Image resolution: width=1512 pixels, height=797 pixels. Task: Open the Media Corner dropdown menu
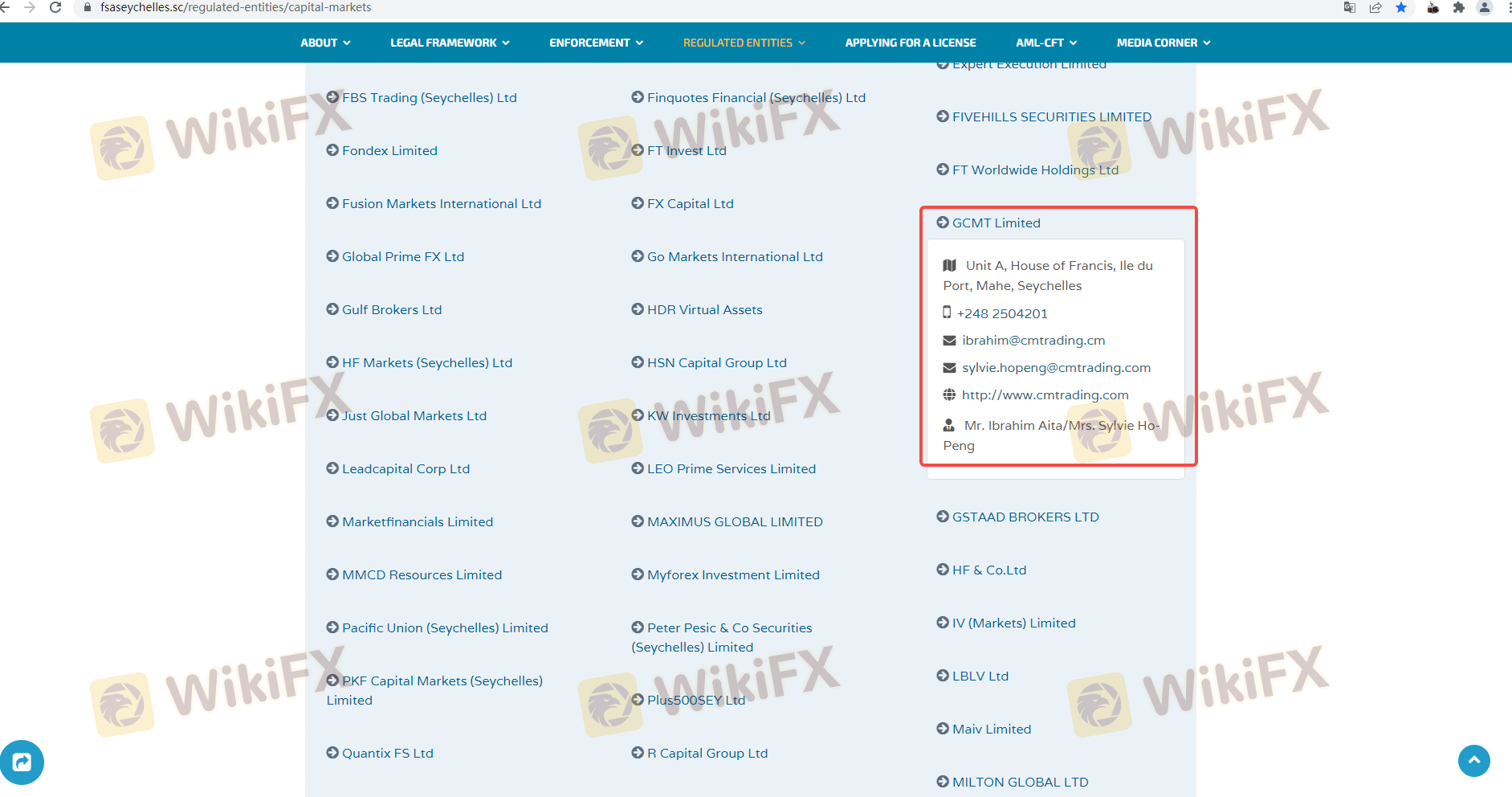(1163, 43)
